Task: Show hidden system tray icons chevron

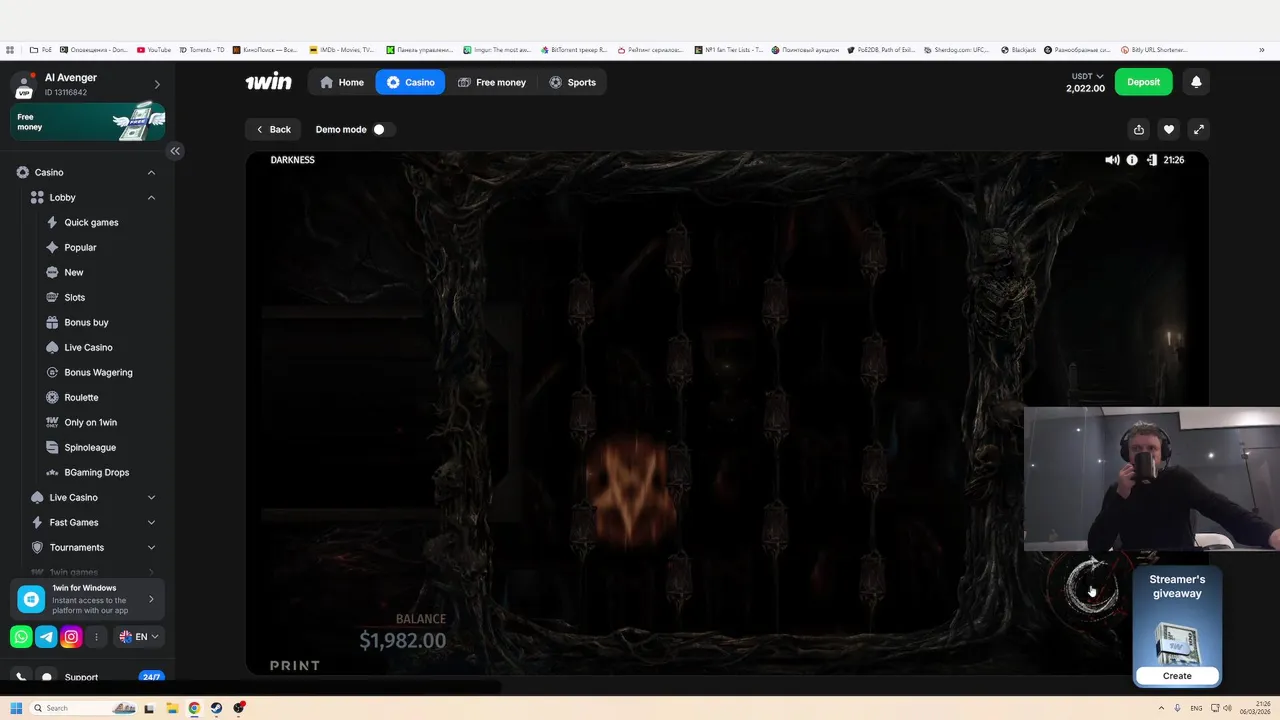Action: click(1161, 708)
